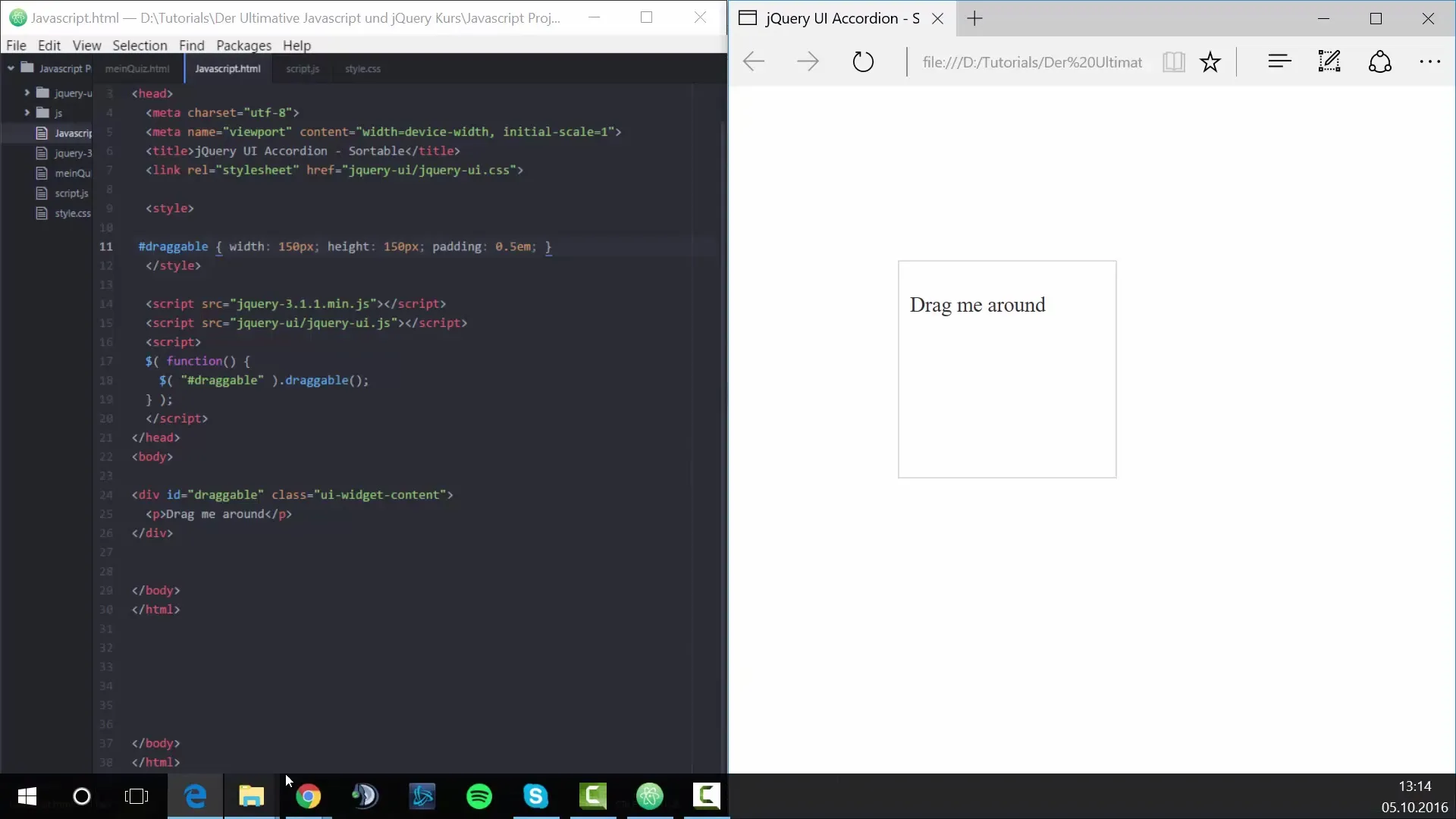Open the Packages menu in Atom
Screen dimensions: 1456x819
(243, 45)
